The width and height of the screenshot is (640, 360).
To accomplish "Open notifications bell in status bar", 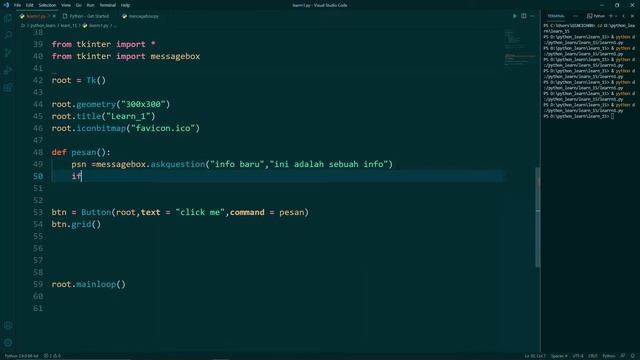I will (632, 356).
